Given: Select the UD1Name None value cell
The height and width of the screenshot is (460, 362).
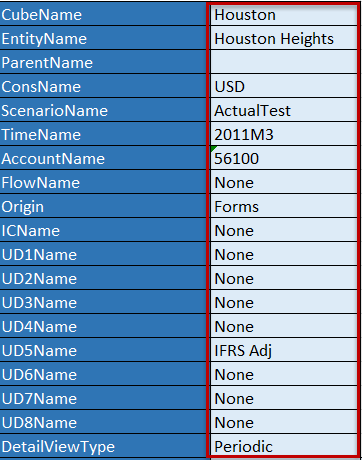Looking at the screenshot, I should click(x=284, y=254).
